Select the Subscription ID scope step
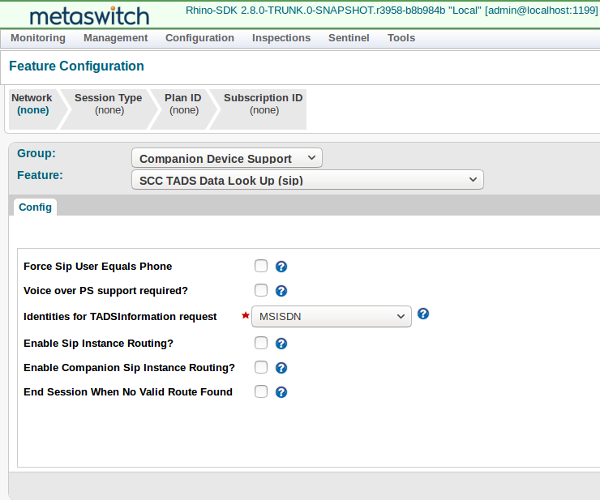 point(263,104)
